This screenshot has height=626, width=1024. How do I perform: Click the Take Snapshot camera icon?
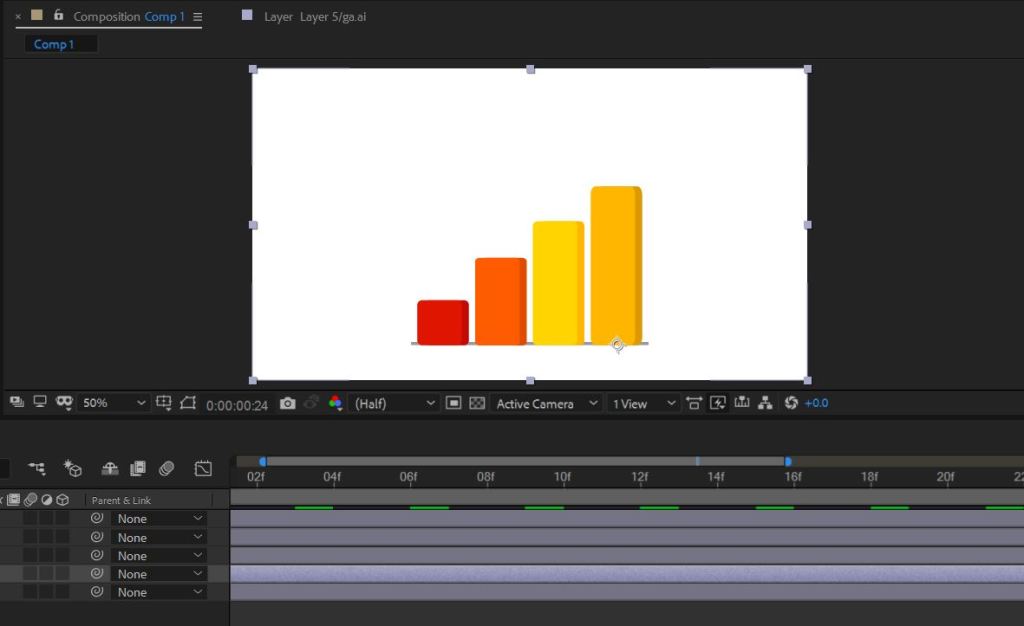click(x=288, y=403)
